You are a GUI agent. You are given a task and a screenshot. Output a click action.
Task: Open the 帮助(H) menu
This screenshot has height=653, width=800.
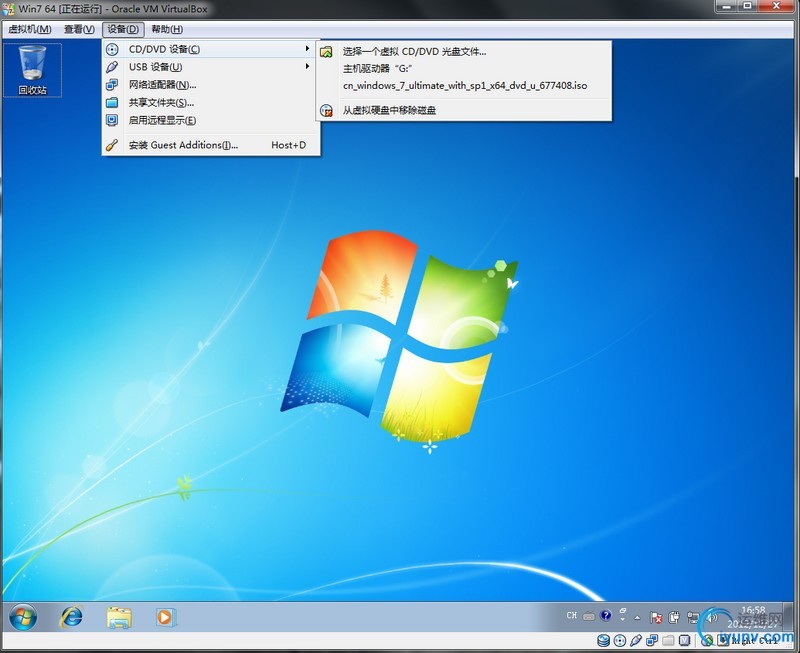(x=167, y=29)
